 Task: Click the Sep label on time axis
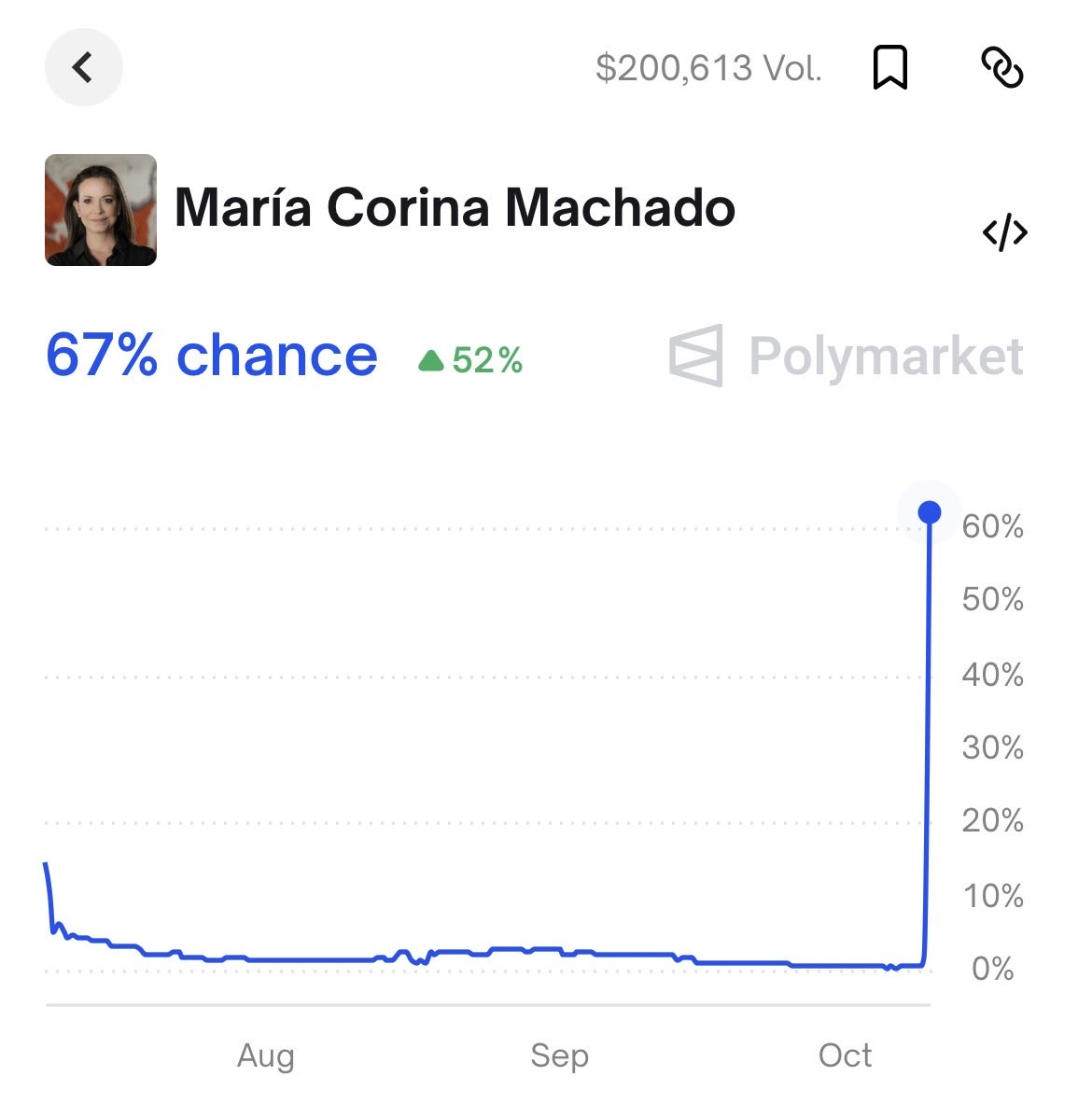(x=559, y=1055)
